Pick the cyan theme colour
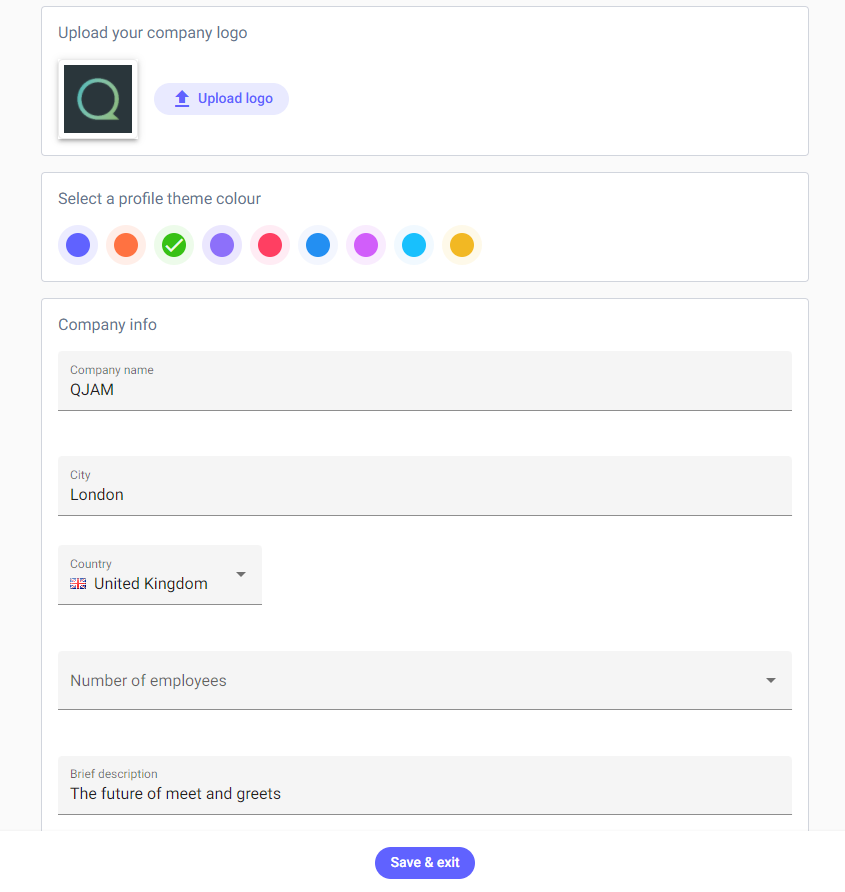This screenshot has width=845, height=892. [x=414, y=245]
